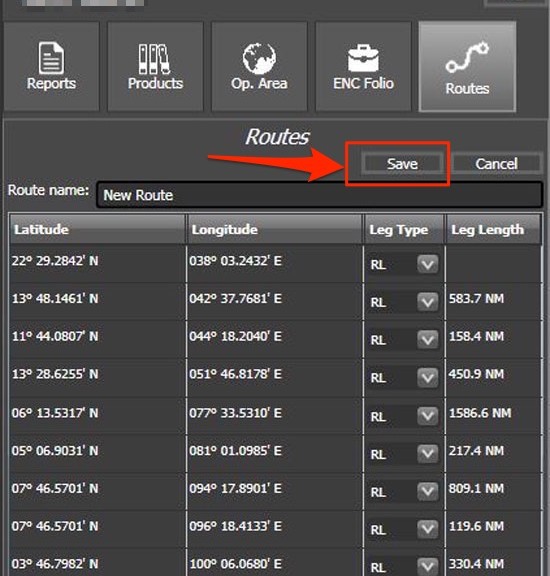Viewport: 550px width, 576px height.
Task: Select latitude cell 22° 29.2842' N
Action: click(x=55, y=261)
